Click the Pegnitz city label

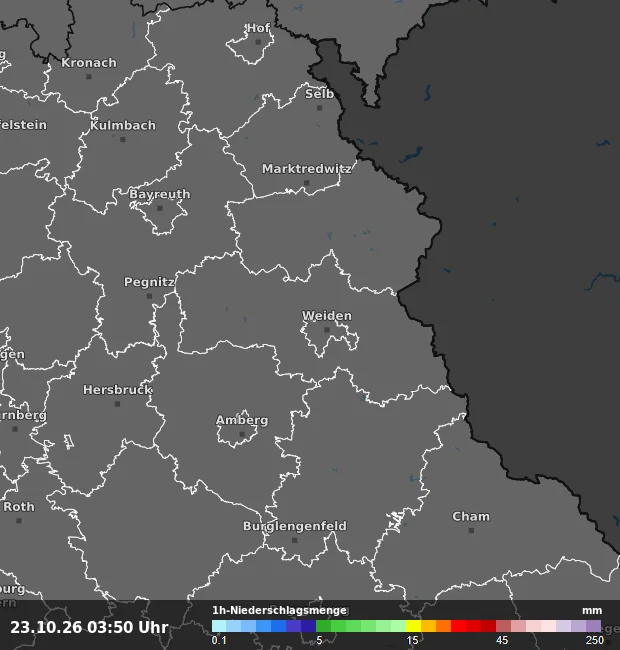pyautogui.click(x=149, y=282)
